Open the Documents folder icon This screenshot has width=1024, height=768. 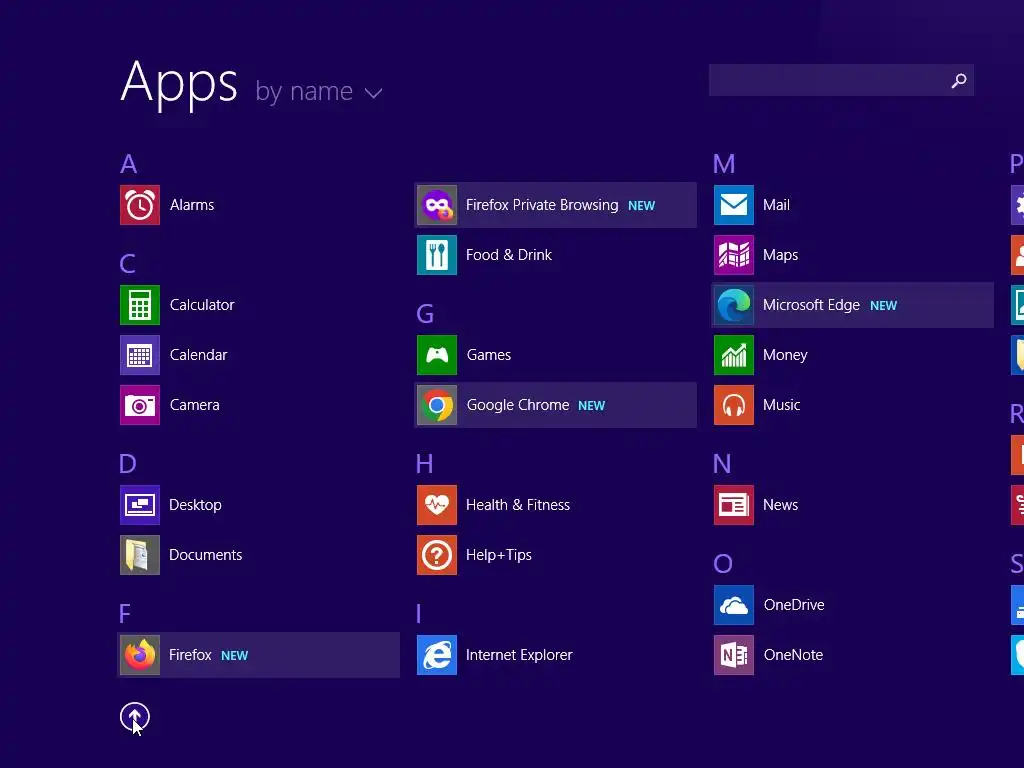click(140, 555)
